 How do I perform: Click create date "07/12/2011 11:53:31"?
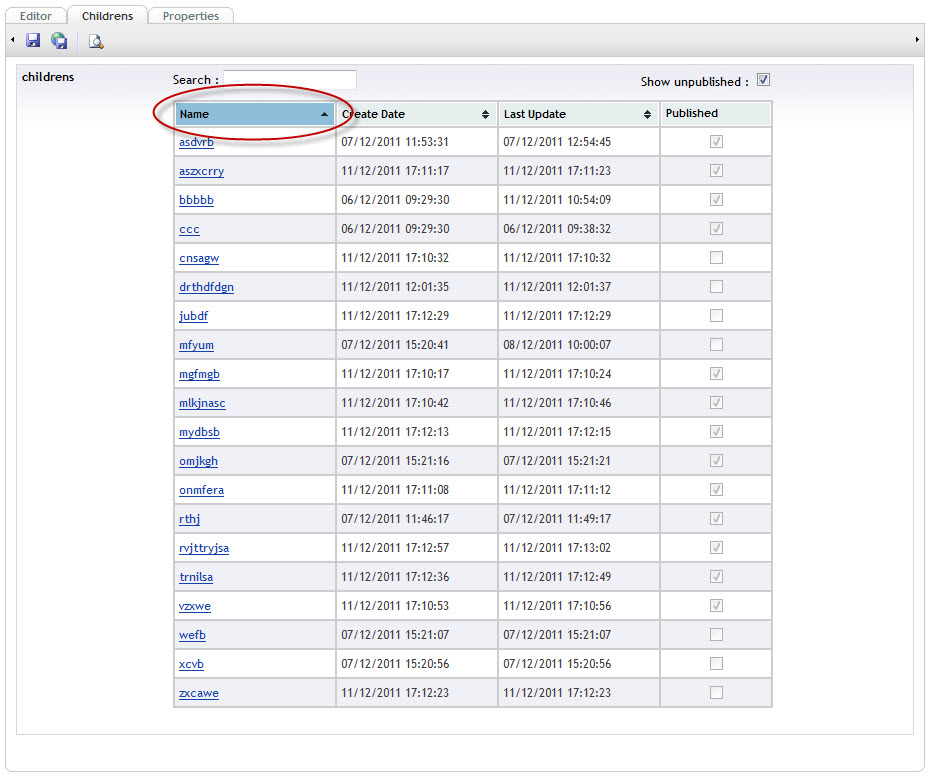tap(395, 142)
